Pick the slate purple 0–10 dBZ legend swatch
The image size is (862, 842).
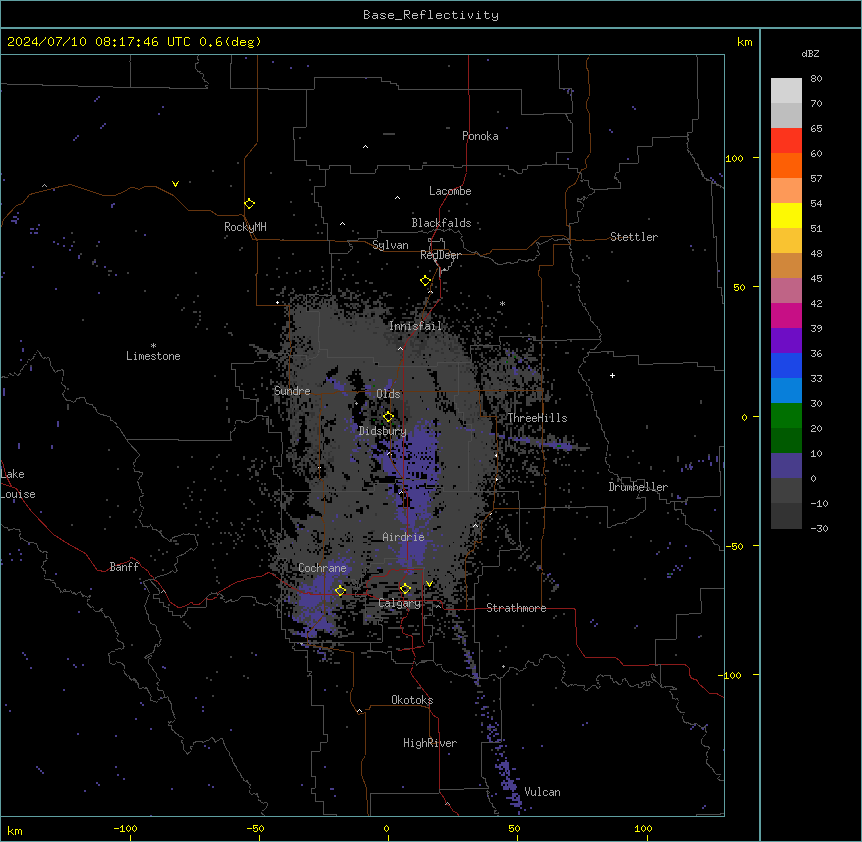click(x=786, y=466)
